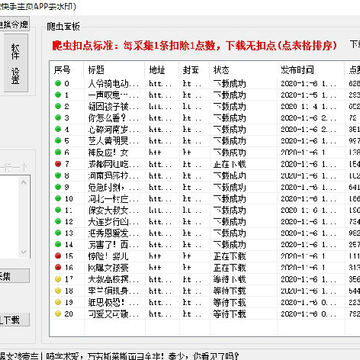Choose the green status dot of row 12
The width and height of the screenshot is (360, 360).
tap(58, 221)
